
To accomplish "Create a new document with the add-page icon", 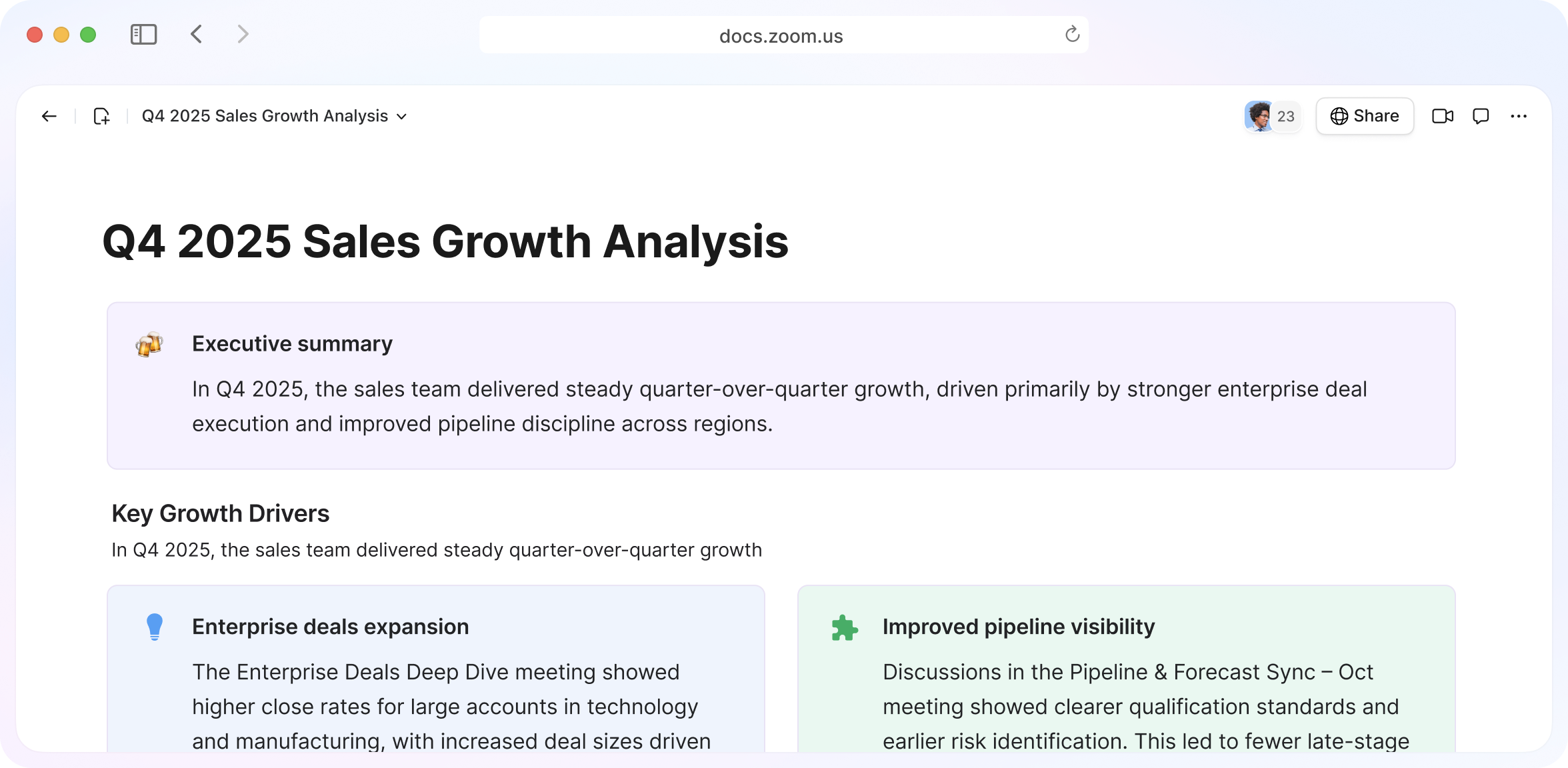I will tap(101, 117).
